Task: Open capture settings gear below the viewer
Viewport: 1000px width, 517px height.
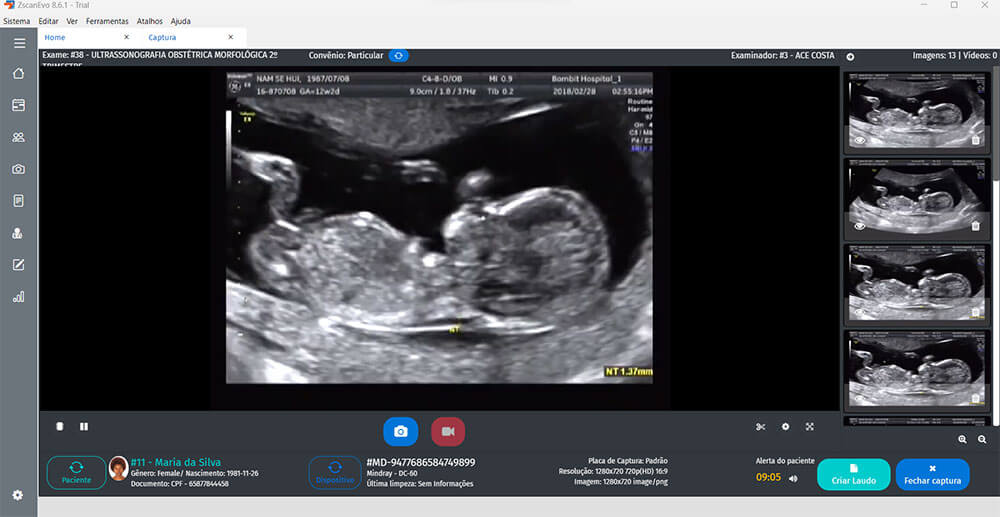Action: coord(785,426)
